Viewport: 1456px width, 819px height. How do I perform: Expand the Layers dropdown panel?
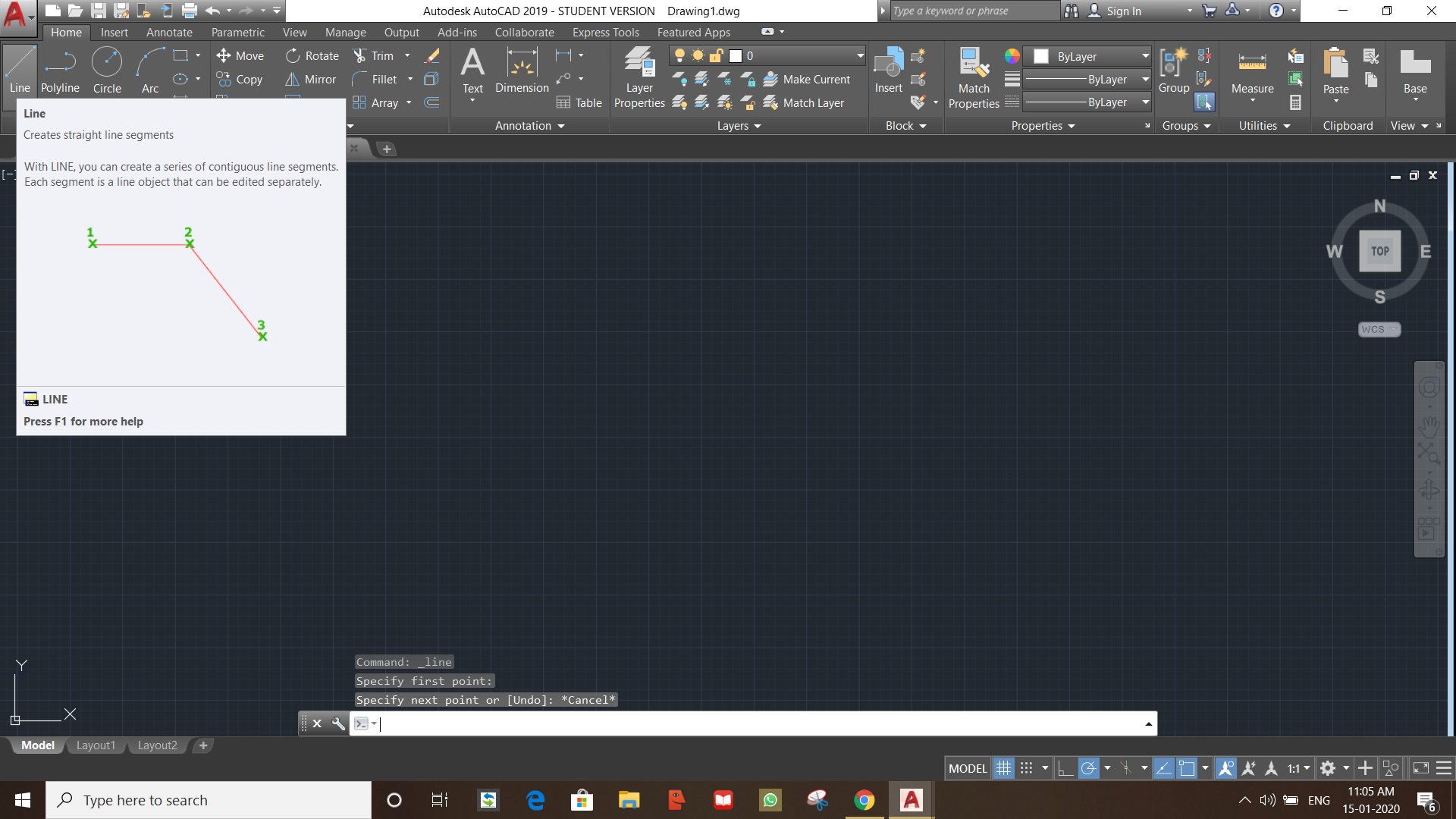point(758,125)
